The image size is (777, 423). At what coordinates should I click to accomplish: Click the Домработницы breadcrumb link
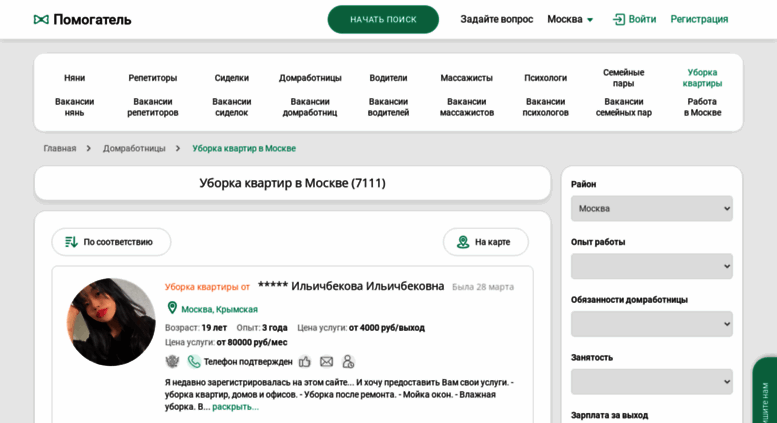click(x=134, y=148)
